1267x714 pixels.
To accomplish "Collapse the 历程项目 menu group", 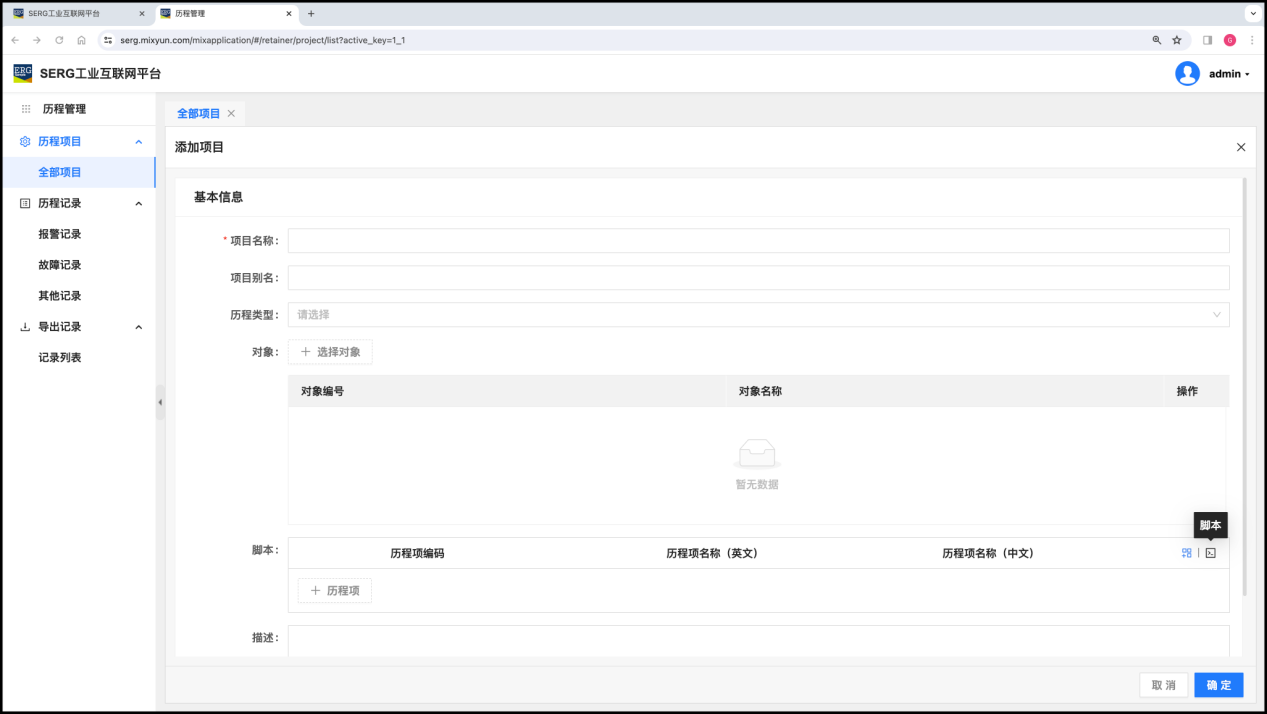I will tap(139, 142).
